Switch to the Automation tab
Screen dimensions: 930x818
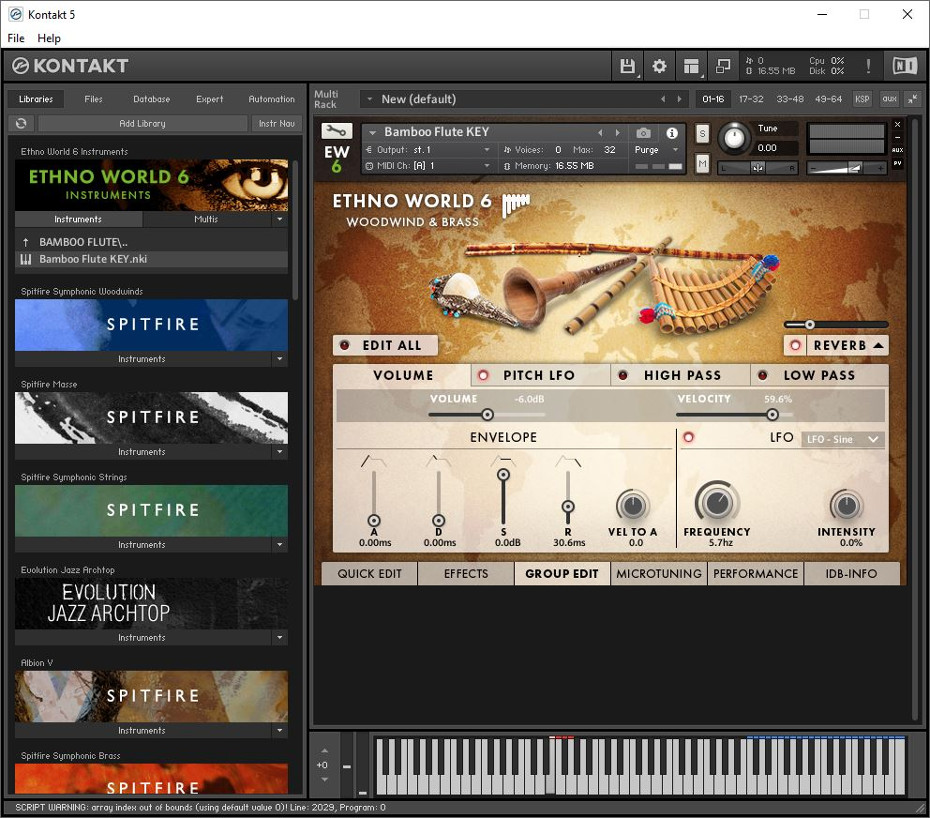tap(271, 99)
